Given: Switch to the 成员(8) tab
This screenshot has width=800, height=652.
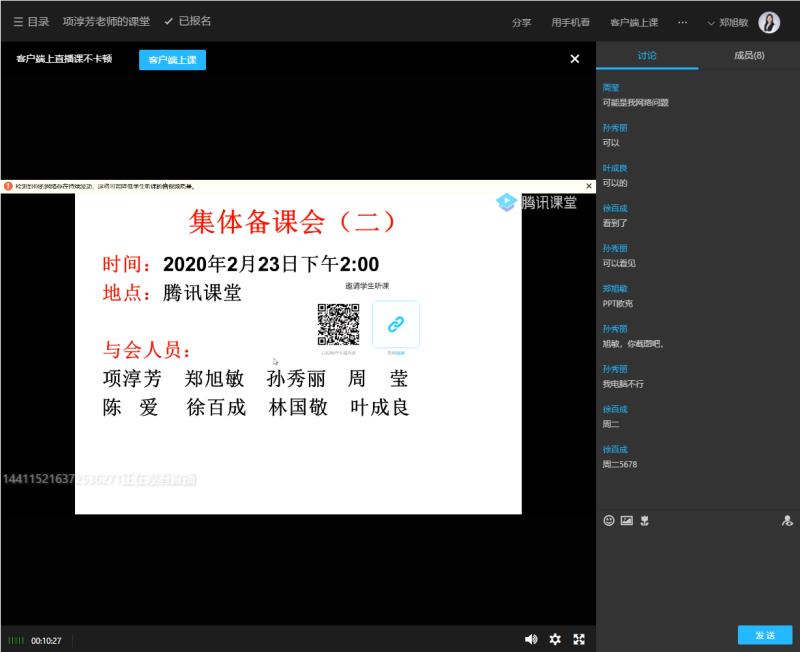Looking at the screenshot, I should [749, 56].
